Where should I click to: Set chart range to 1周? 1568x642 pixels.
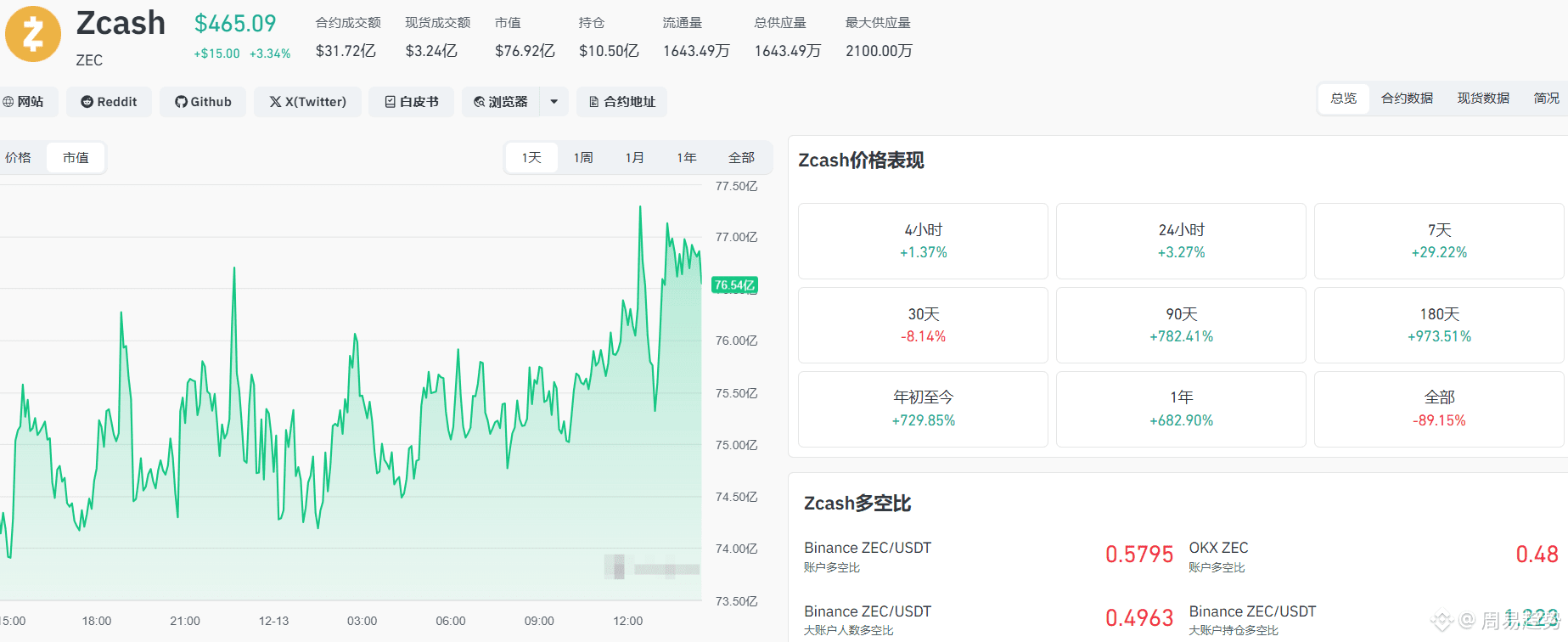click(x=583, y=158)
